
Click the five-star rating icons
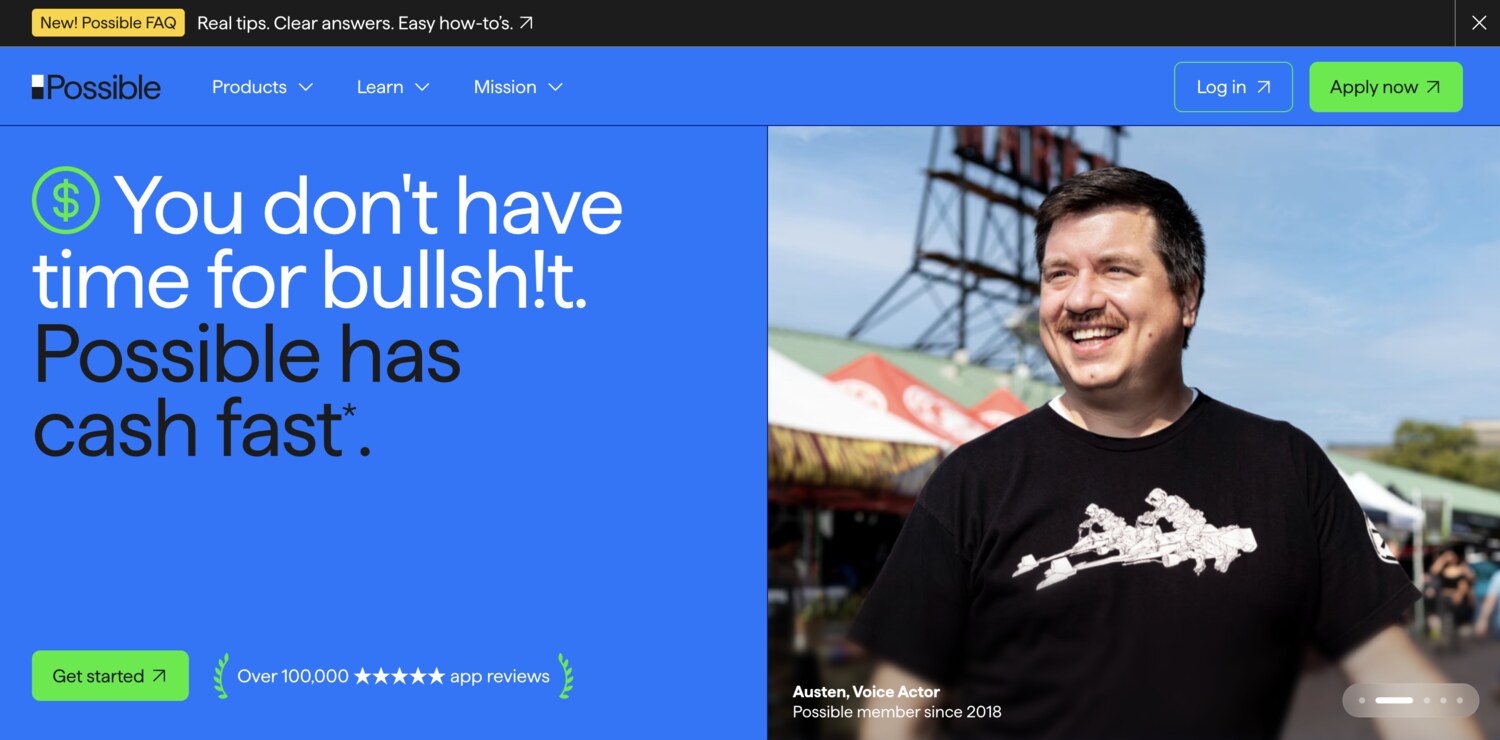(x=399, y=677)
